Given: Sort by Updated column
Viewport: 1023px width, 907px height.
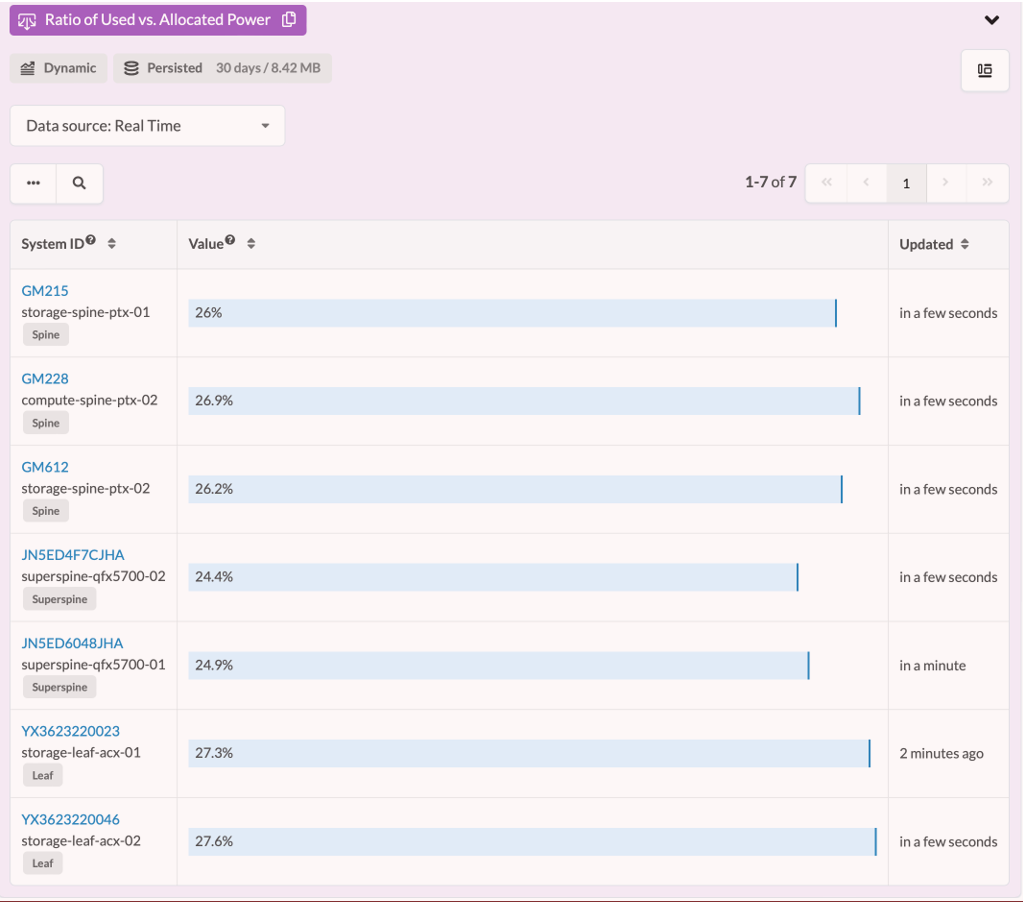Looking at the screenshot, I should (964, 244).
